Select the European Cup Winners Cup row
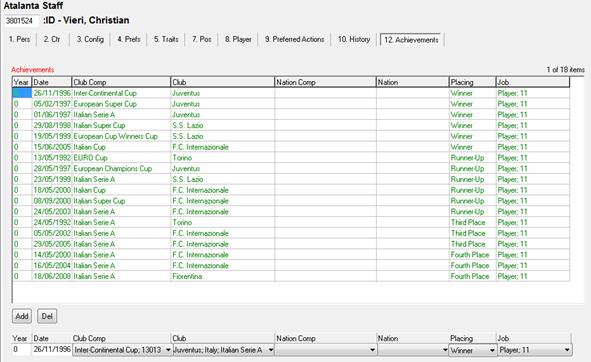This screenshot has width=591, height=362. pos(291,136)
